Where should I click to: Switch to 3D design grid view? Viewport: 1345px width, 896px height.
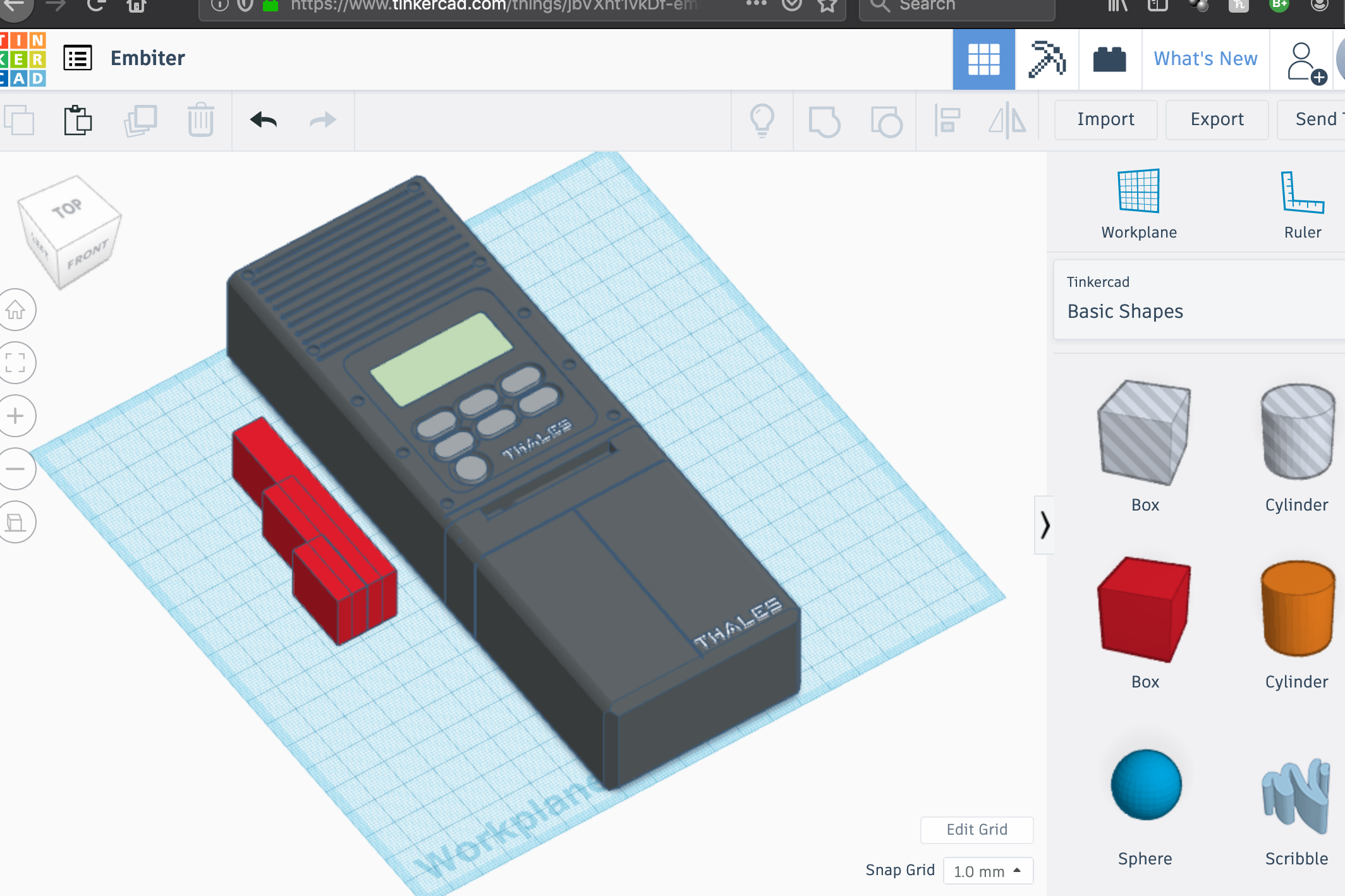click(983, 59)
